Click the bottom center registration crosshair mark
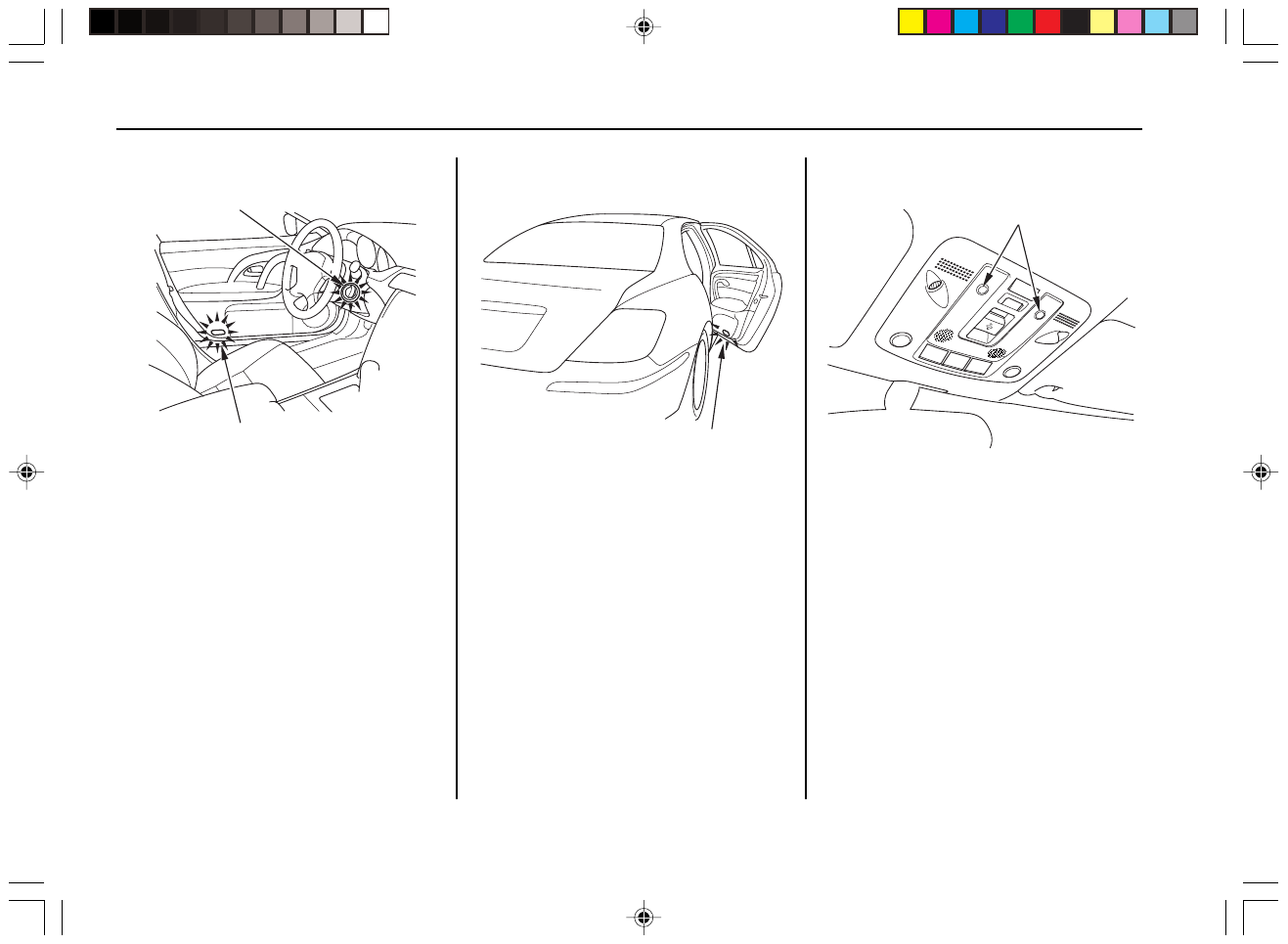Screen dimensions: 1288x944 click(x=643, y=917)
